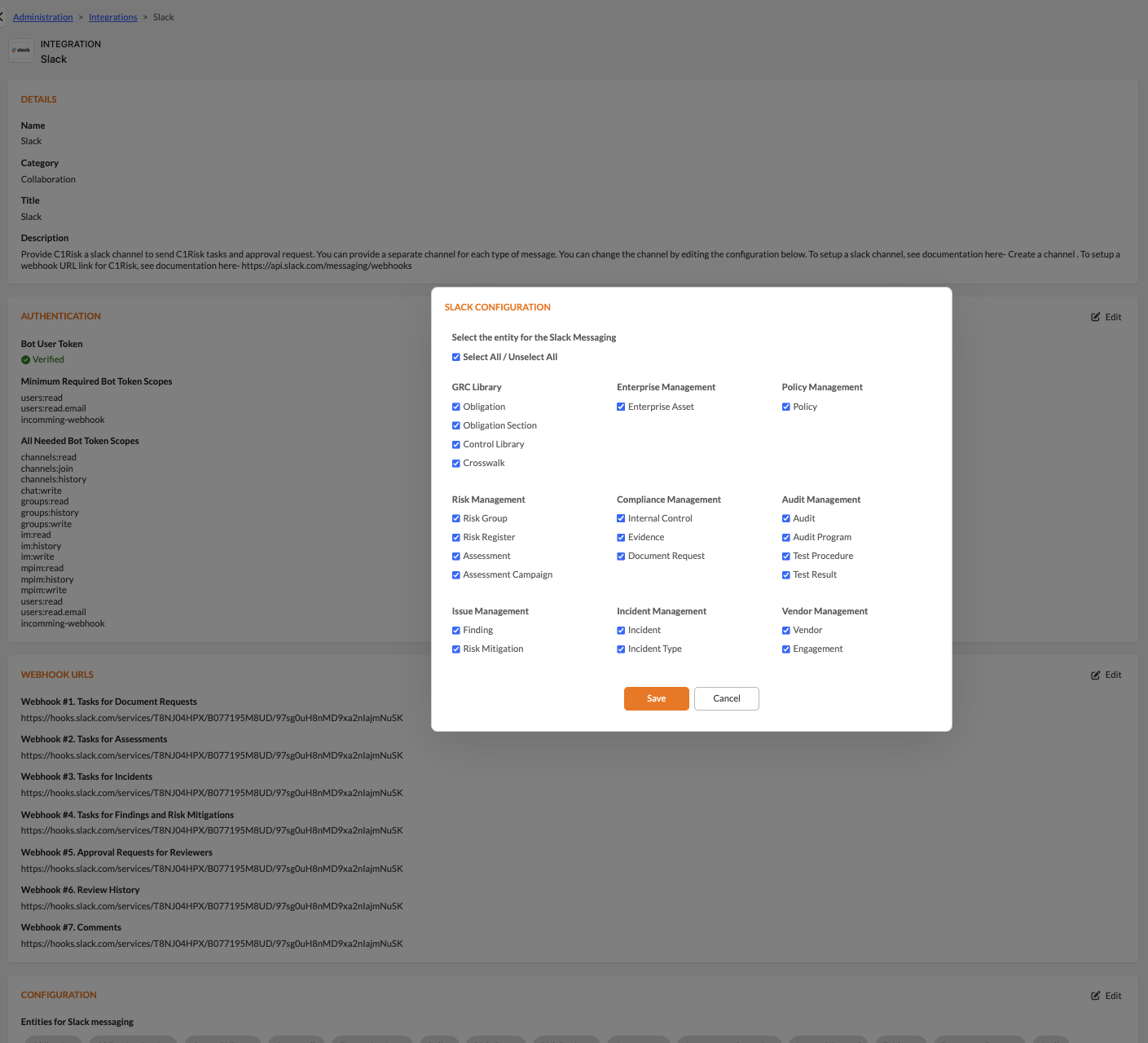Toggle the Engagement checkbox
Screen dimensions: 1148x1043
tap(786, 649)
